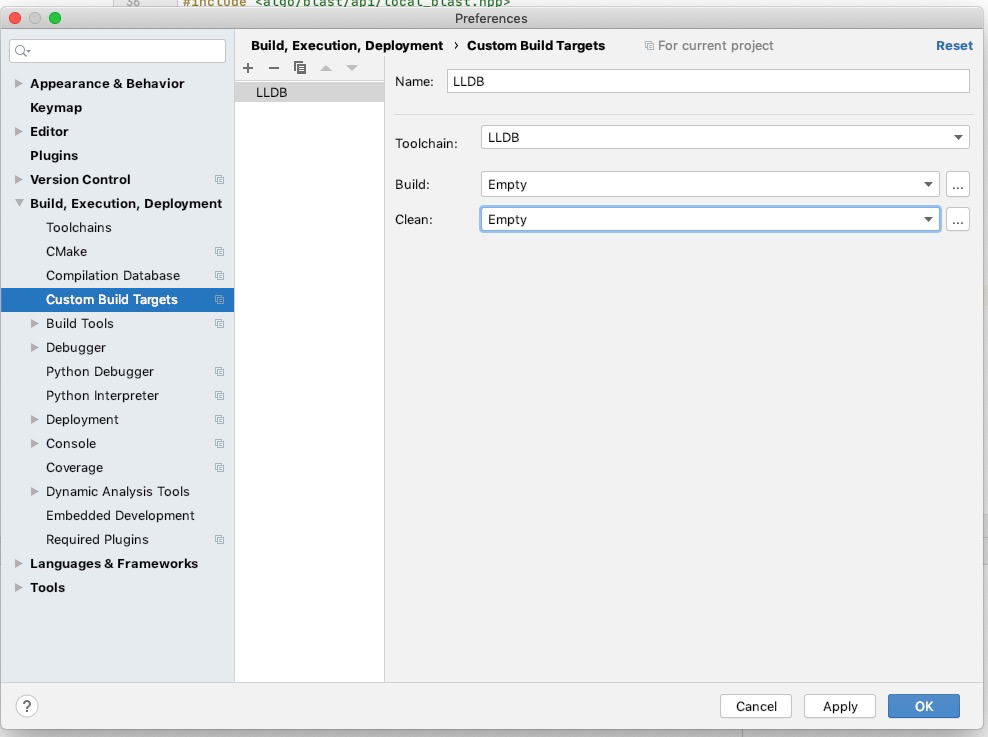Open Embedded Development settings

point(120,515)
